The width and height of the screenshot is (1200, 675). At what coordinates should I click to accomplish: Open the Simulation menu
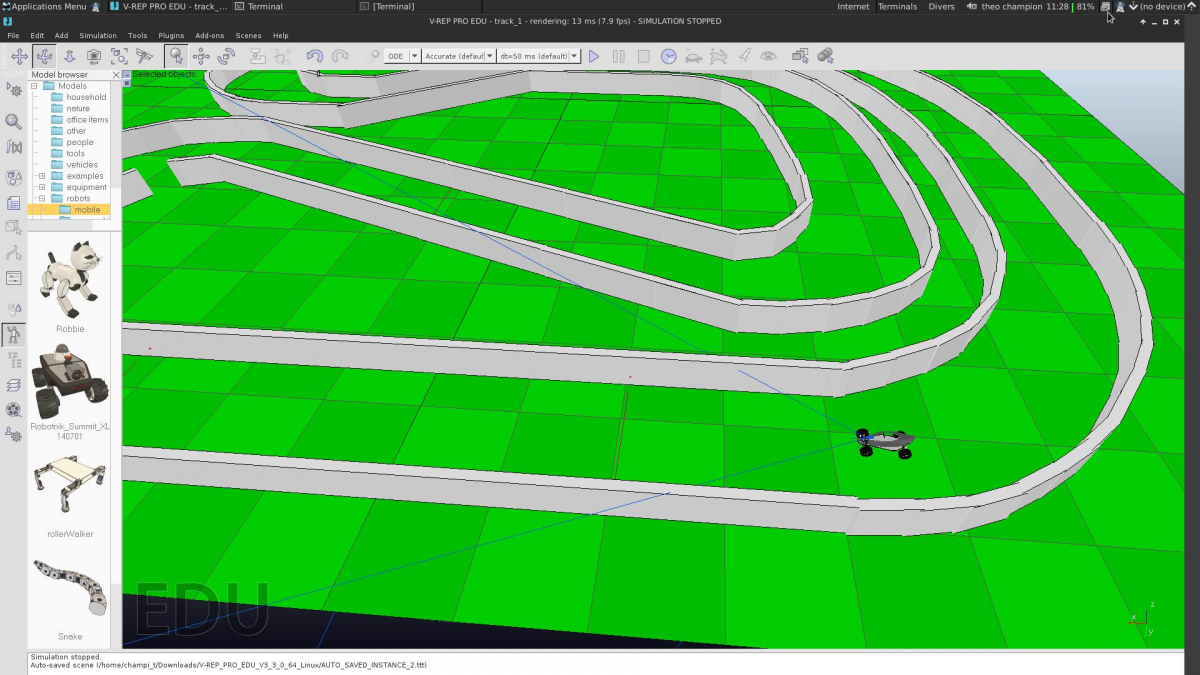coord(98,36)
